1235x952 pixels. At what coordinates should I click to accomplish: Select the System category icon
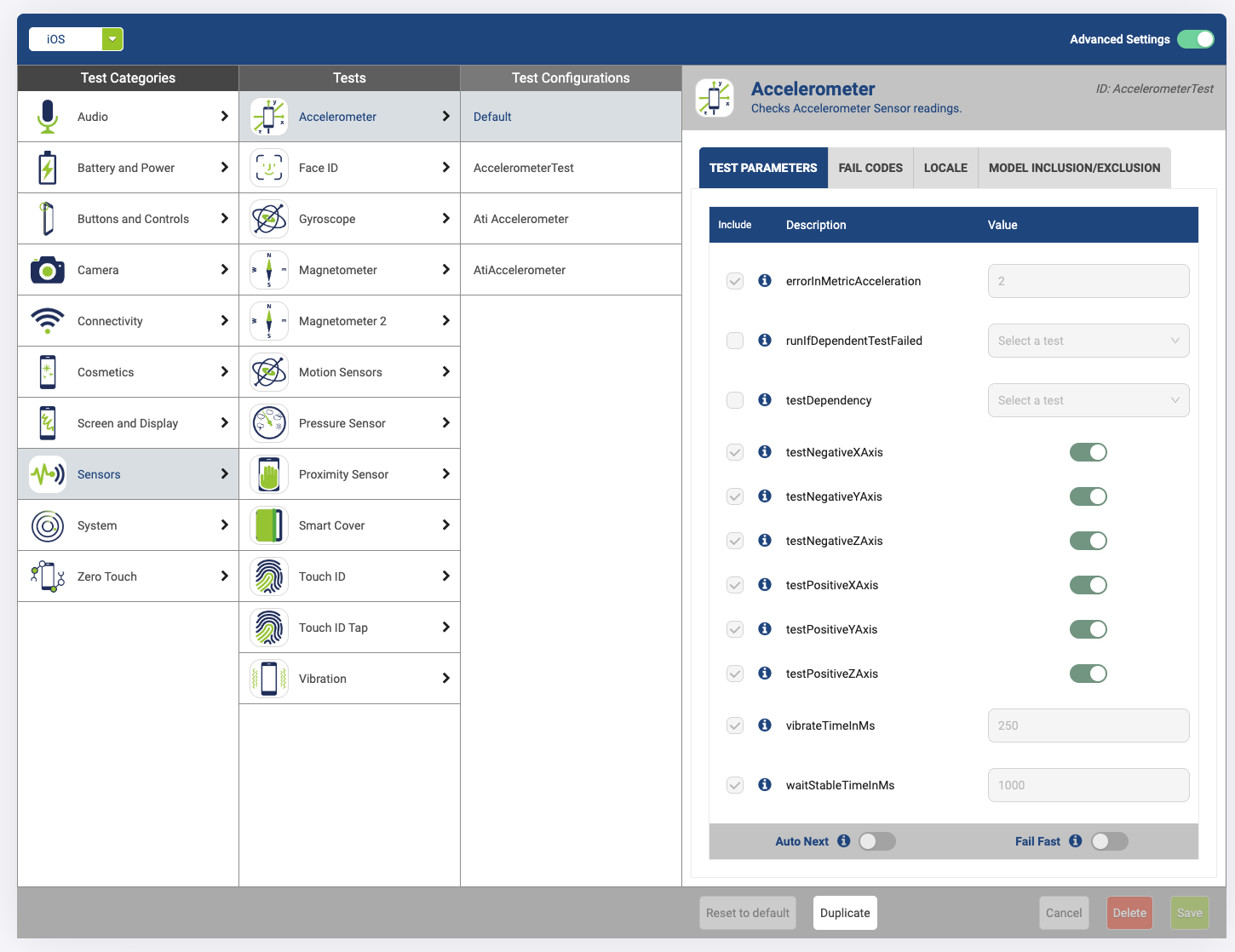coord(48,525)
